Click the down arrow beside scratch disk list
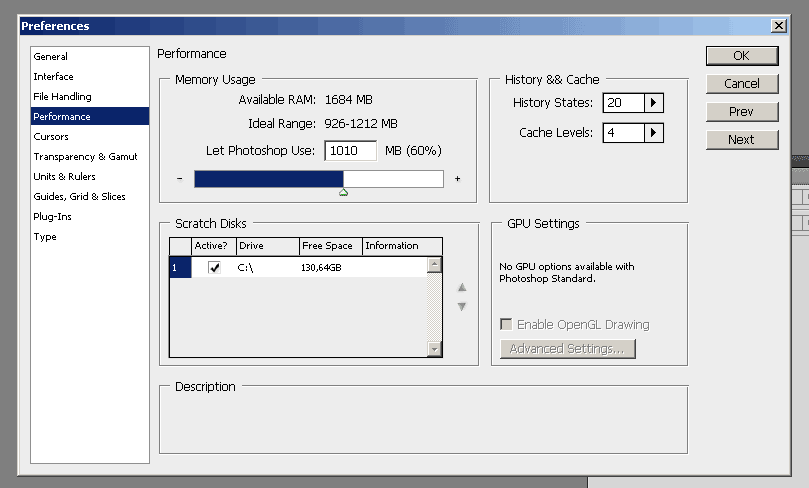This screenshot has height=488, width=809. 462,306
